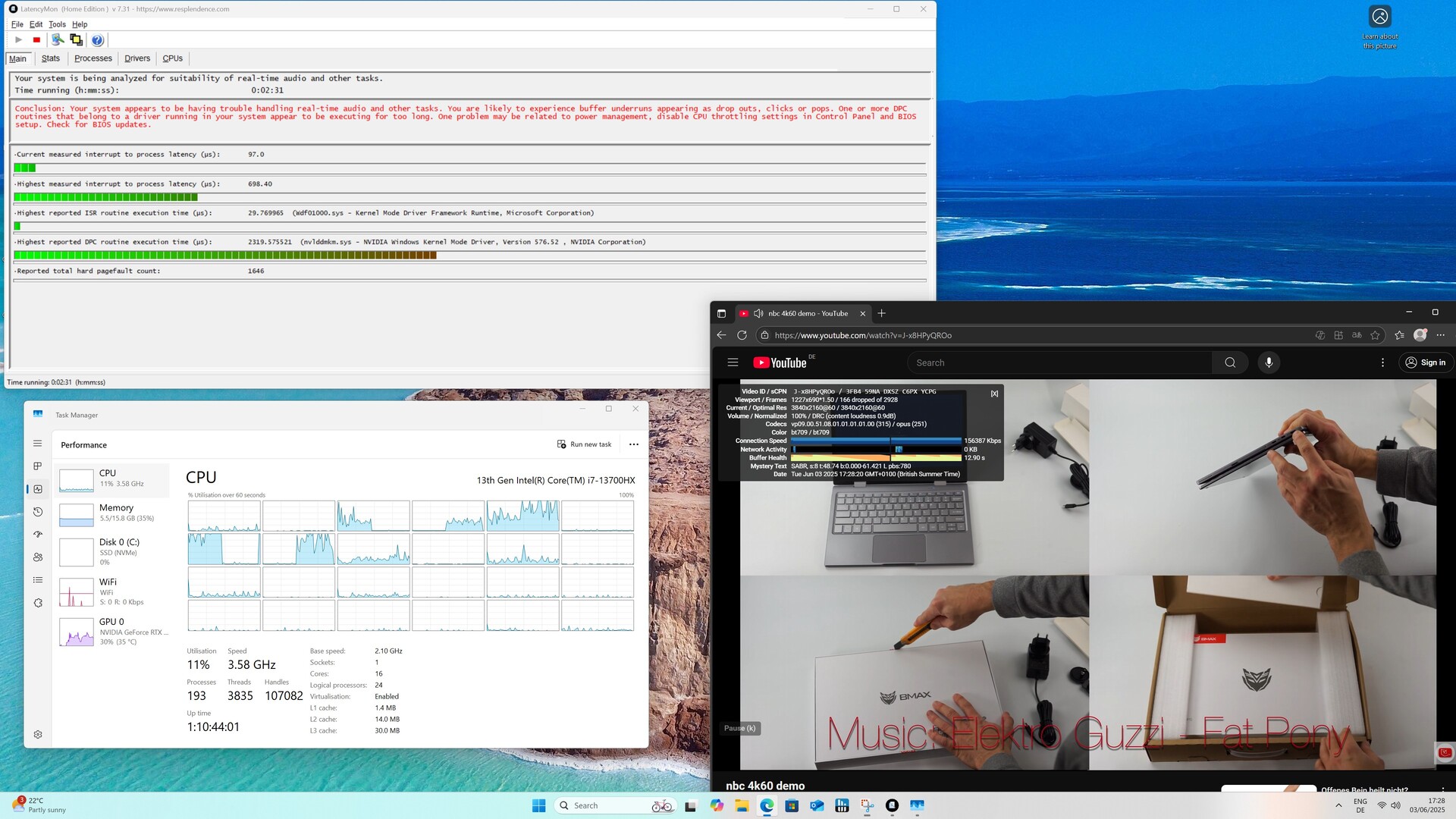The image size is (1456, 819).
Task: Open LatencyMon help question mark icon
Action: [97, 40]
